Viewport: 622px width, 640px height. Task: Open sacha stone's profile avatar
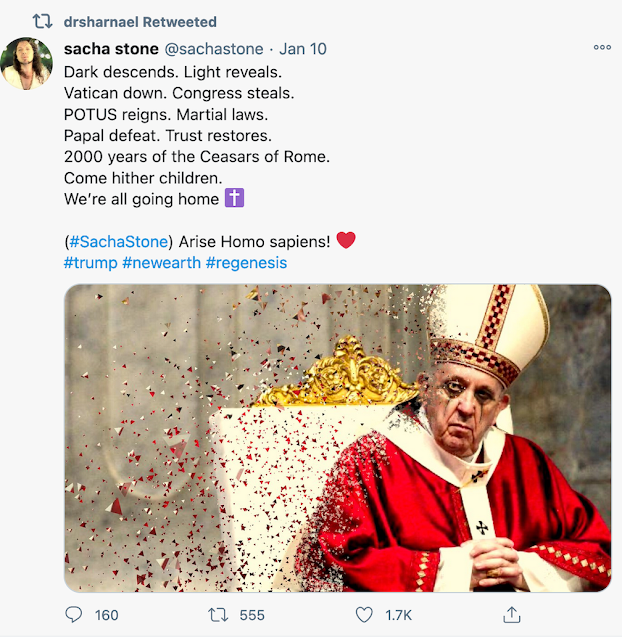(x=27, y=63)
